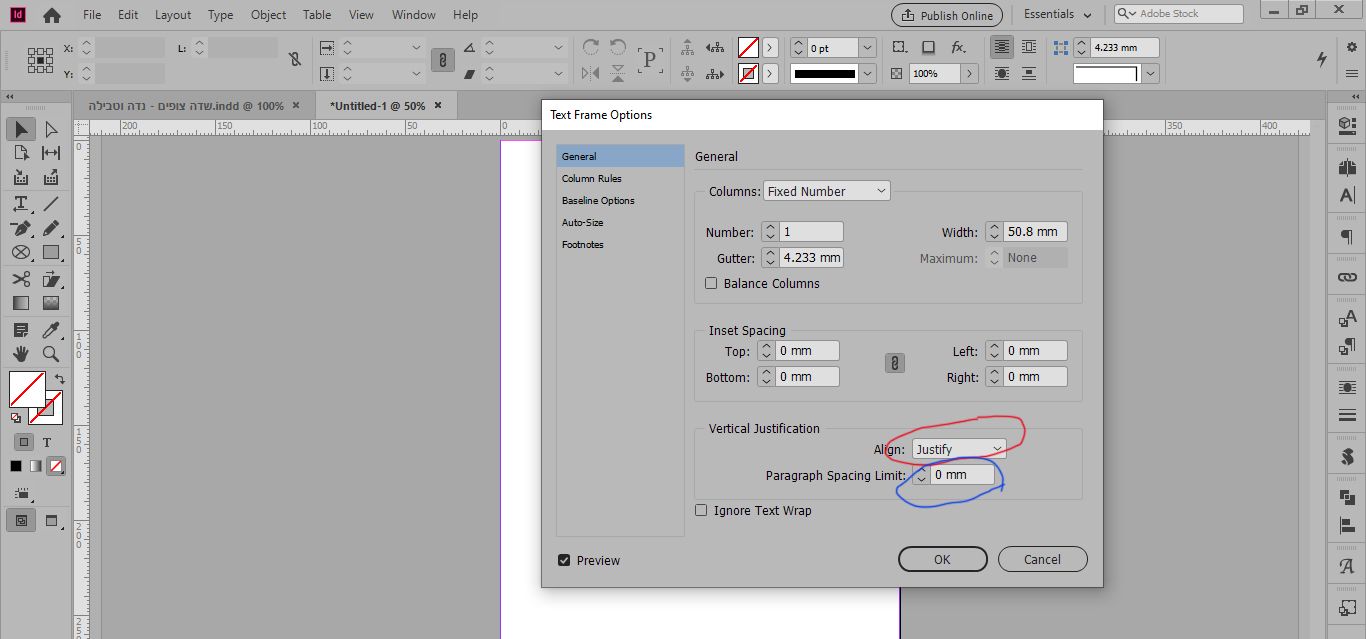Viewport: 1366px width, 639px height.
Task: Enable the Balance Columns checkbox
Action: click(x=711, y=283)
